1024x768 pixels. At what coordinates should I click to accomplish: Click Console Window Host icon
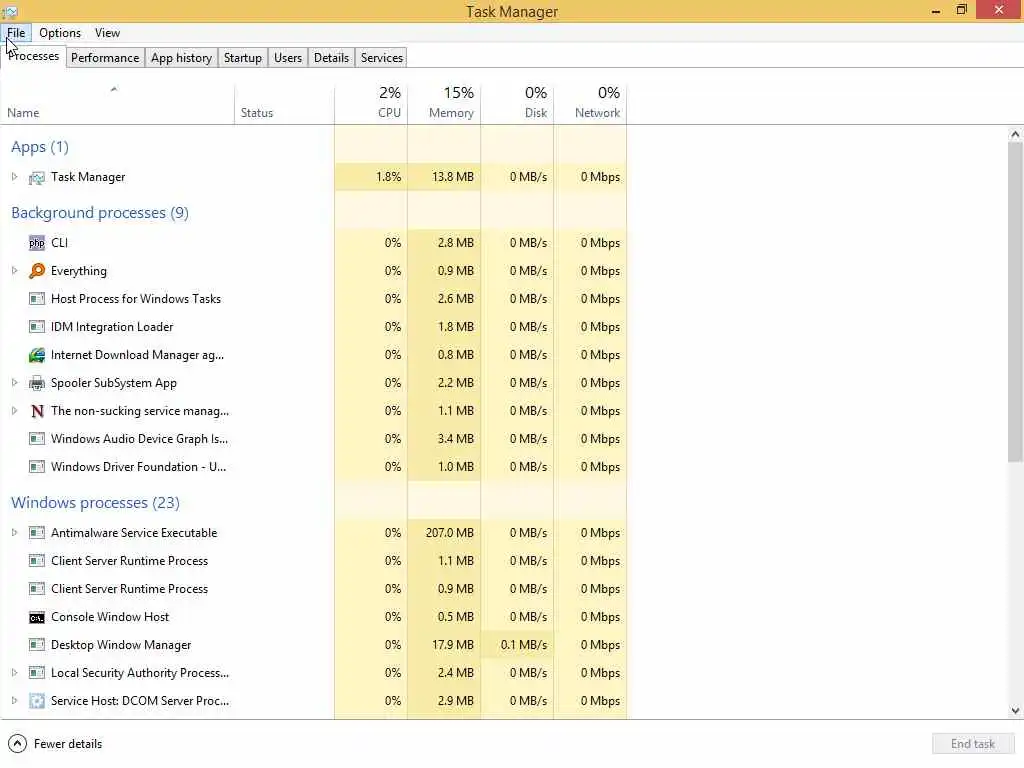[37, 617]
